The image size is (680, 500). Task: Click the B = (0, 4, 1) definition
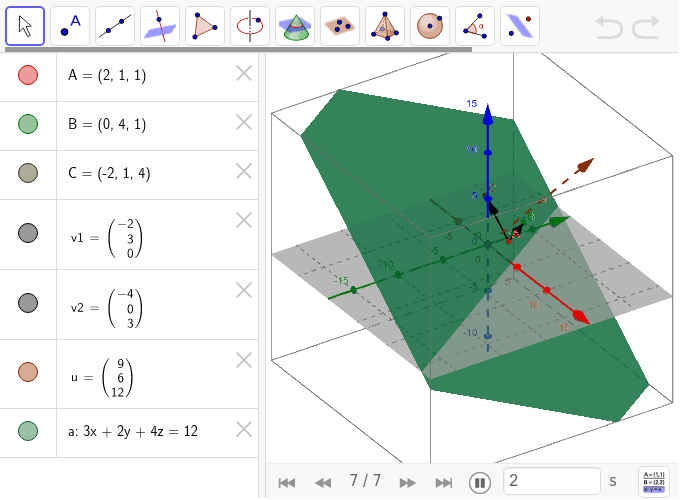click(107, 124)
